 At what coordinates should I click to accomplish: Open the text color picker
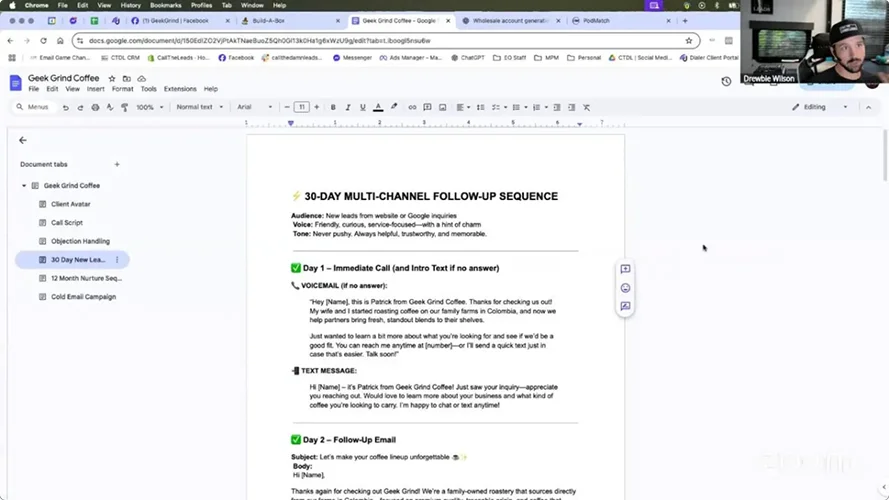[x=378, y=107]
